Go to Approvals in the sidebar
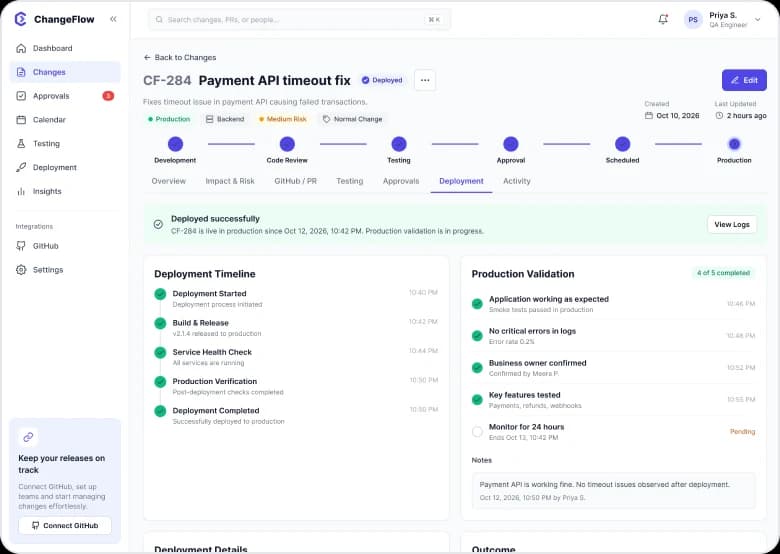Image resolution: width=780 pixels, height=554 pixels. click(65, 96)
